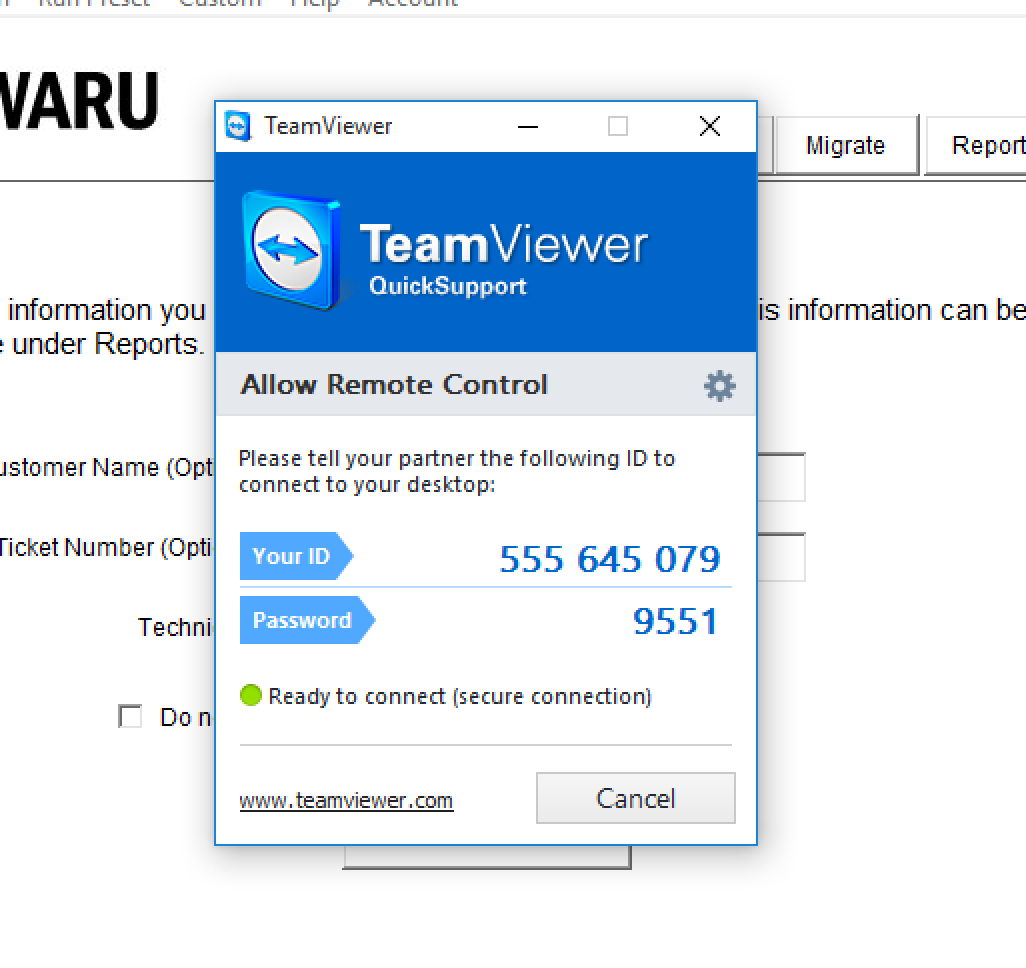1026x968 pixels.
Task: Open the Migrate tab in background window
Action: [845, 145]
